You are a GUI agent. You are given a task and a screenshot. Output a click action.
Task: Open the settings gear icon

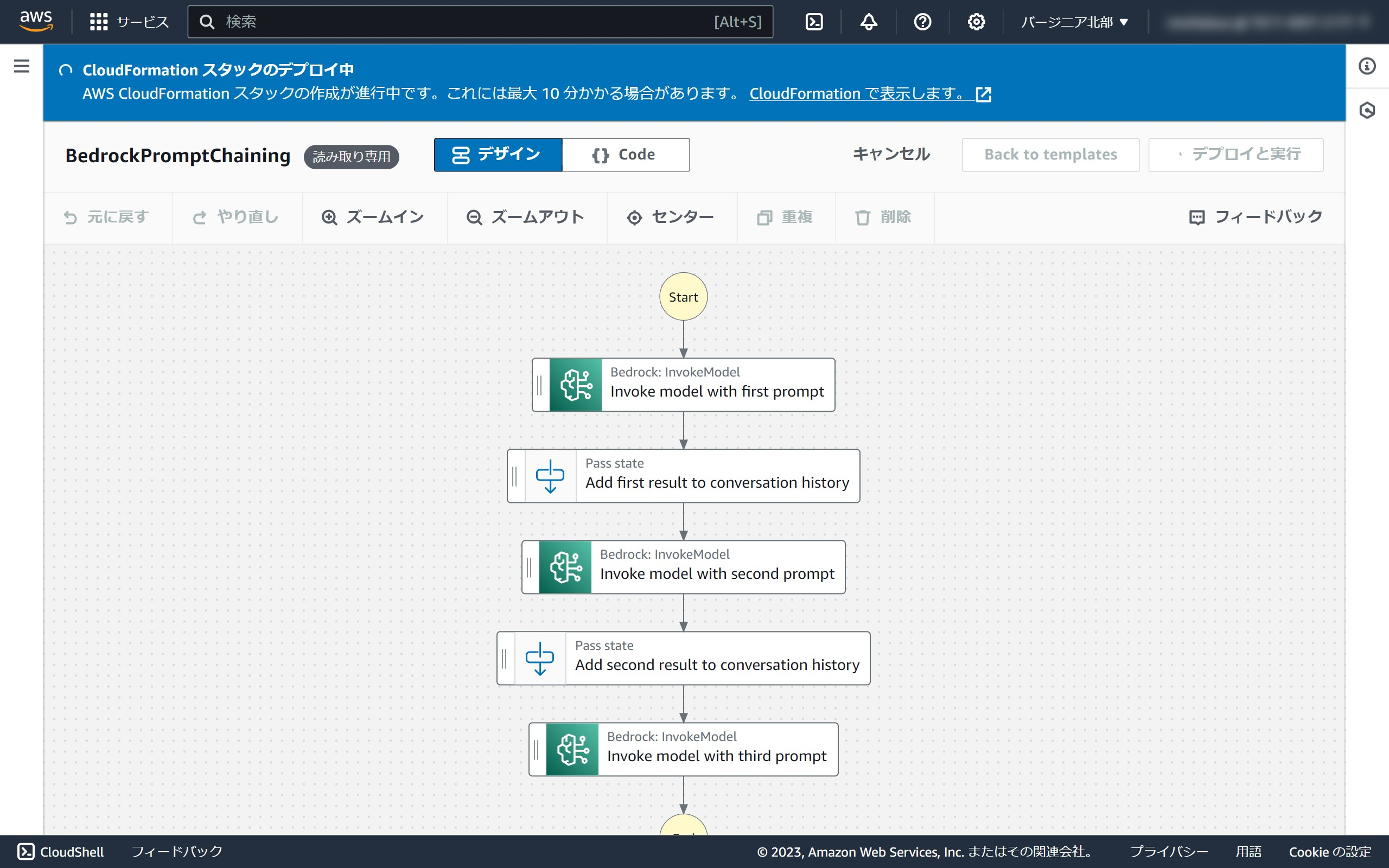(x=976, y=22)
